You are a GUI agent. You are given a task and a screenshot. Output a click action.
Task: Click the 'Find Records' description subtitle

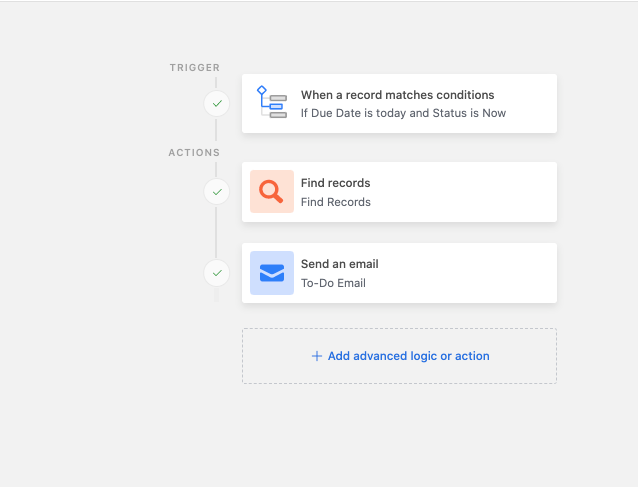pos(336,202)
